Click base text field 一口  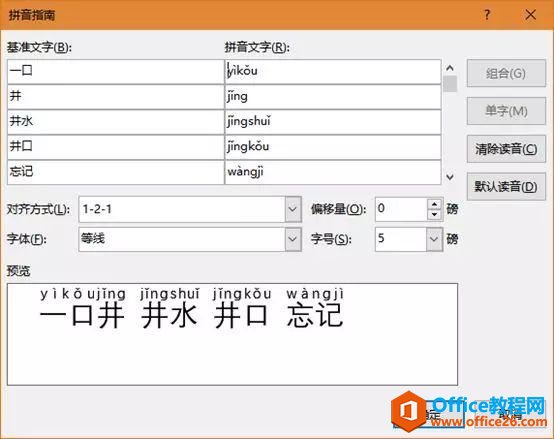tap(116, 72)
